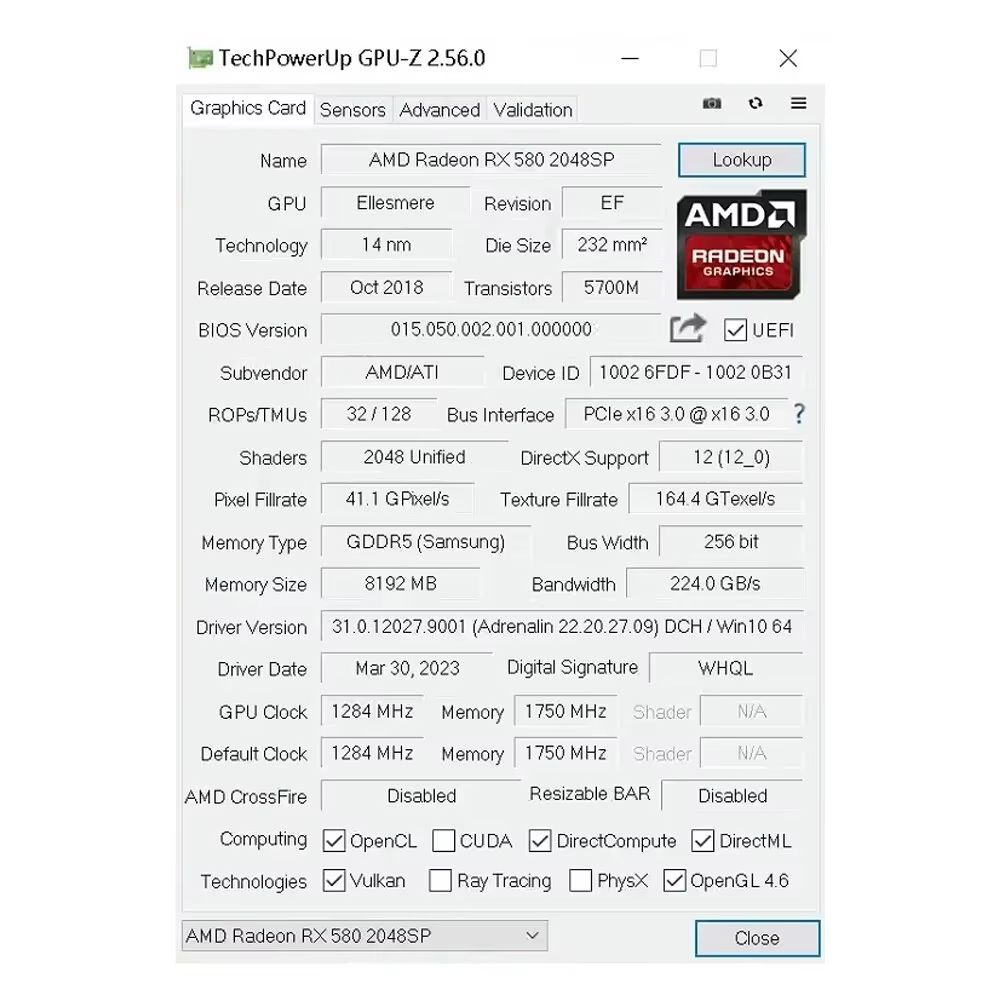Capture a screenshot using the camera icon
Viewport: 1000px width, 1000px height.
pyautogui.click(x=712, y=103)
